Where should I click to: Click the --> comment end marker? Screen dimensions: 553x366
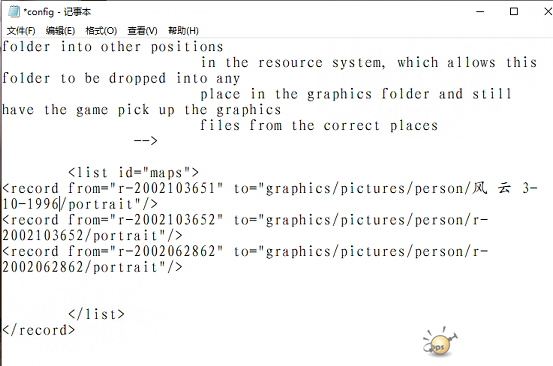[x=145, y=141]
